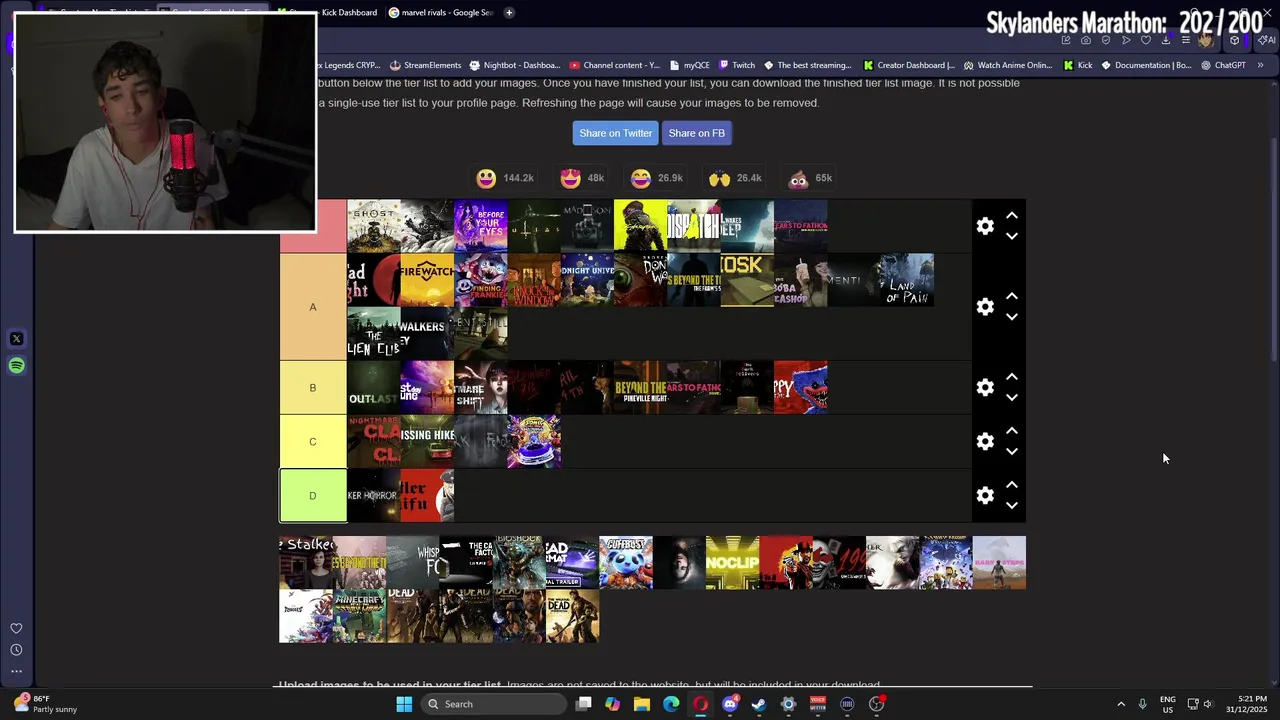Image resolution: width=1280 pixels, height=720 pixels.
Task: Select the Finding Frankie thumbnail
Action: click(481, 280)
